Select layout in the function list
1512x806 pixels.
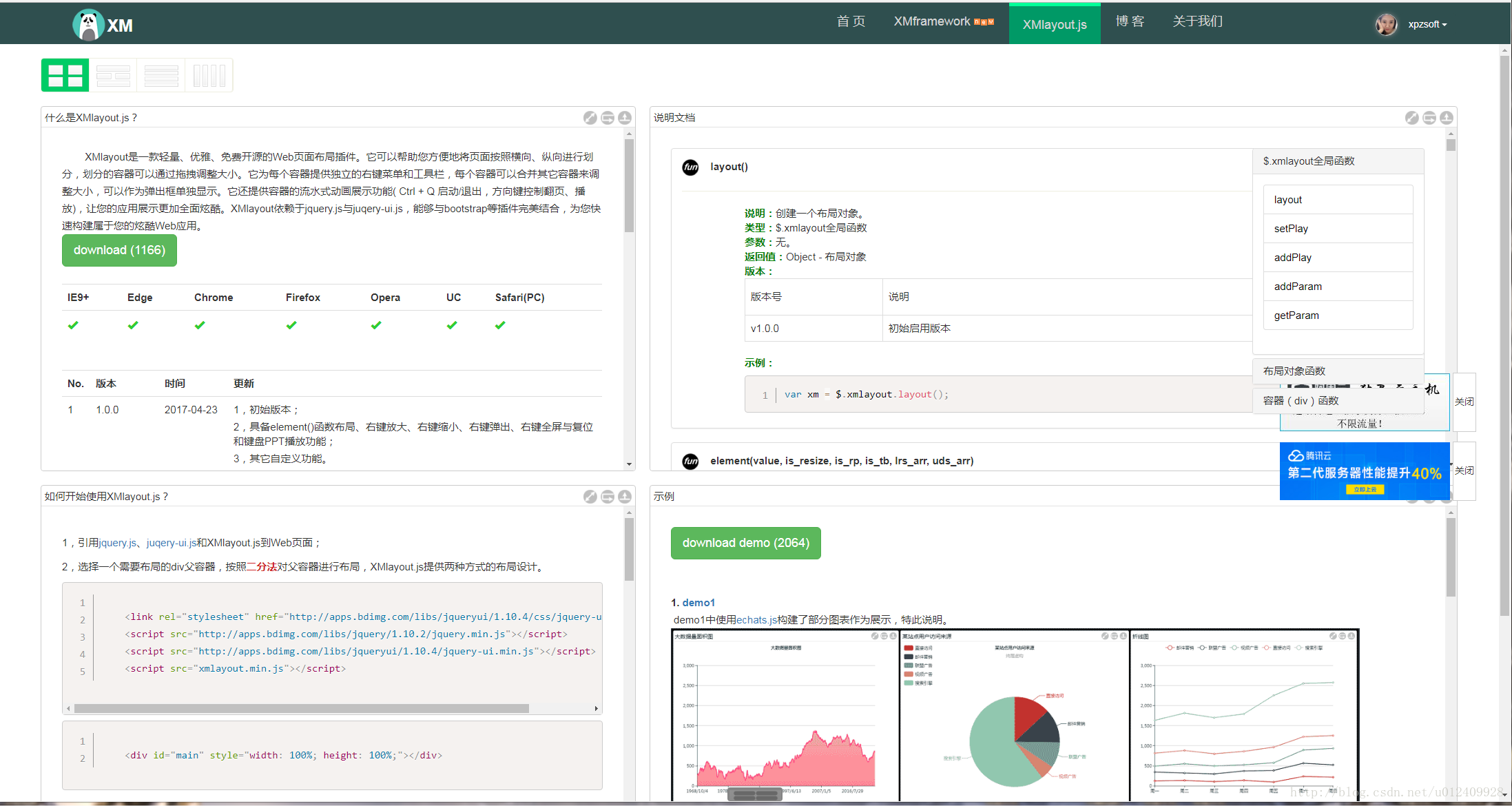click(x=1338, y=200)
